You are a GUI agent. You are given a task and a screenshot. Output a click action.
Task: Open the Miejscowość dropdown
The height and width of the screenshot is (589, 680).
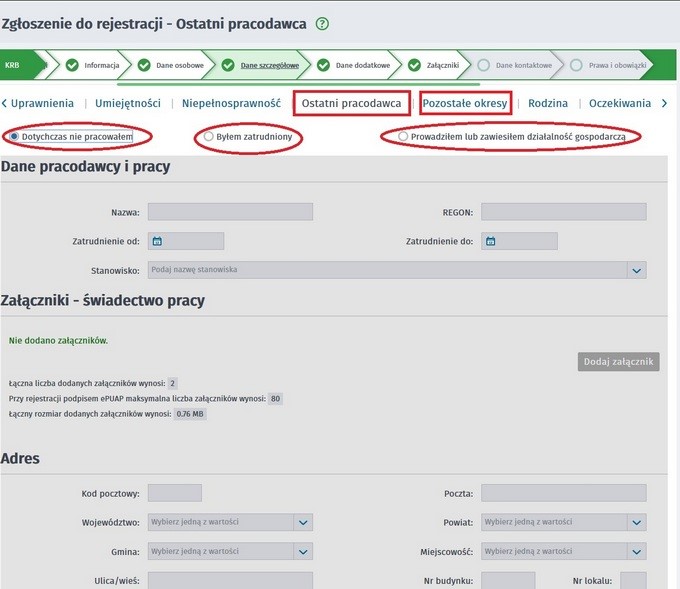pos(636,552)
